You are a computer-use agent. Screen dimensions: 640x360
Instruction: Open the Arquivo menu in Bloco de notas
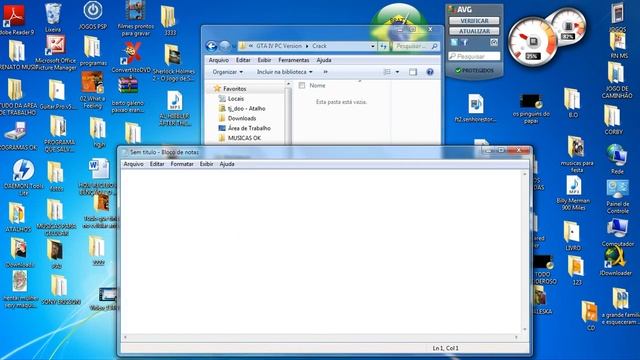tap(133, 164)
